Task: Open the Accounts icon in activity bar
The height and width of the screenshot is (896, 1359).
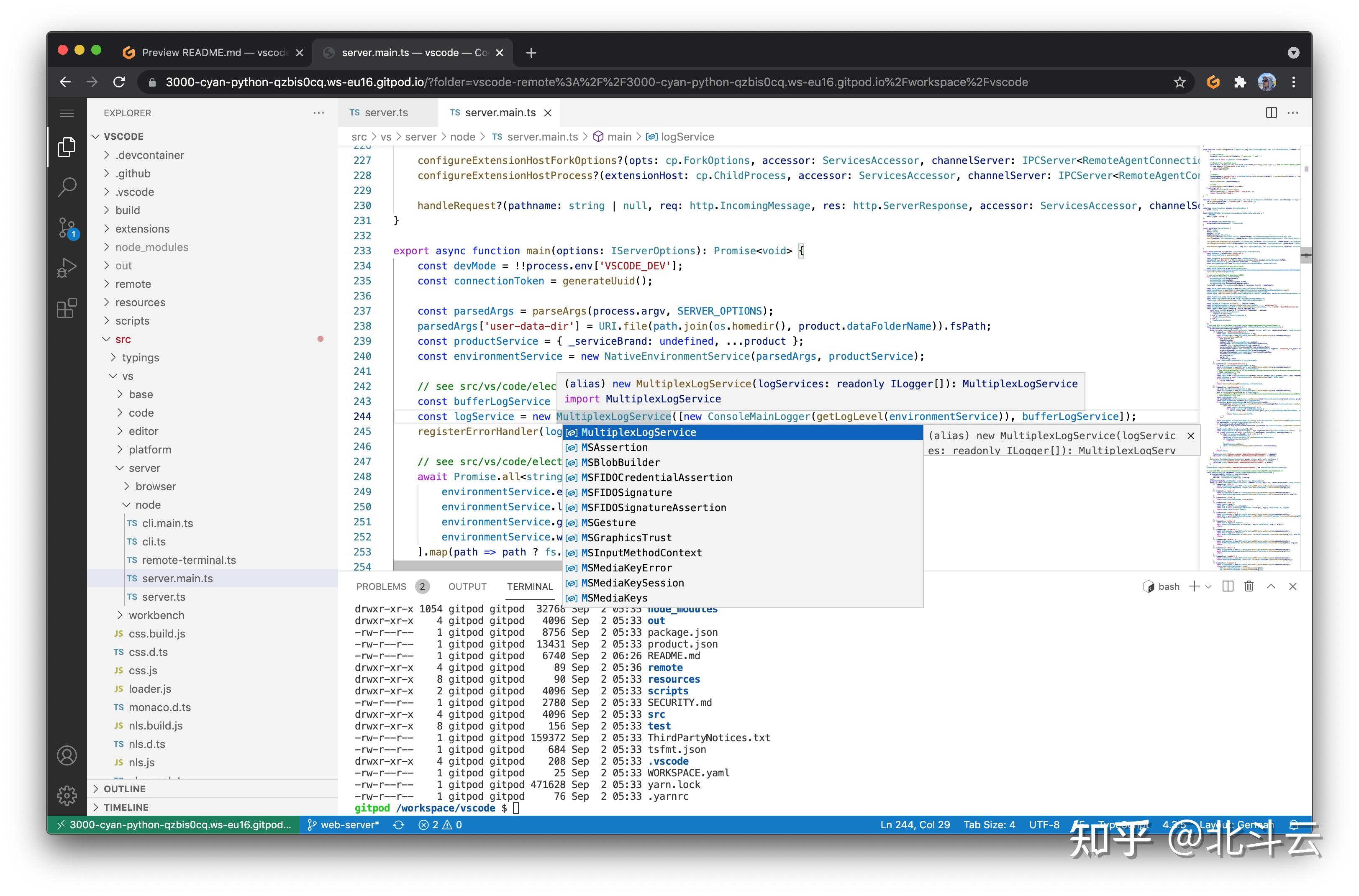Action: pos(67,755)
